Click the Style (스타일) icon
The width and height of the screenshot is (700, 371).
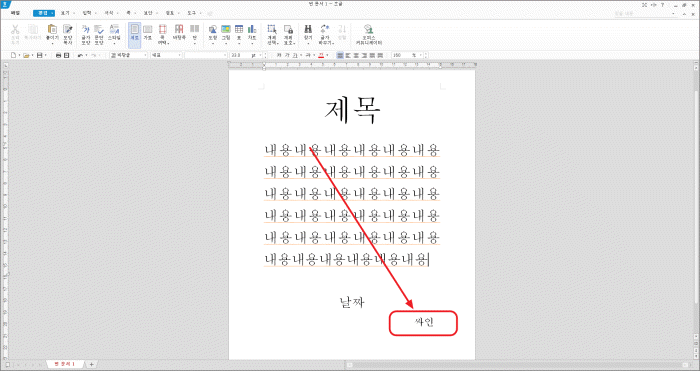tap(114, 29)
